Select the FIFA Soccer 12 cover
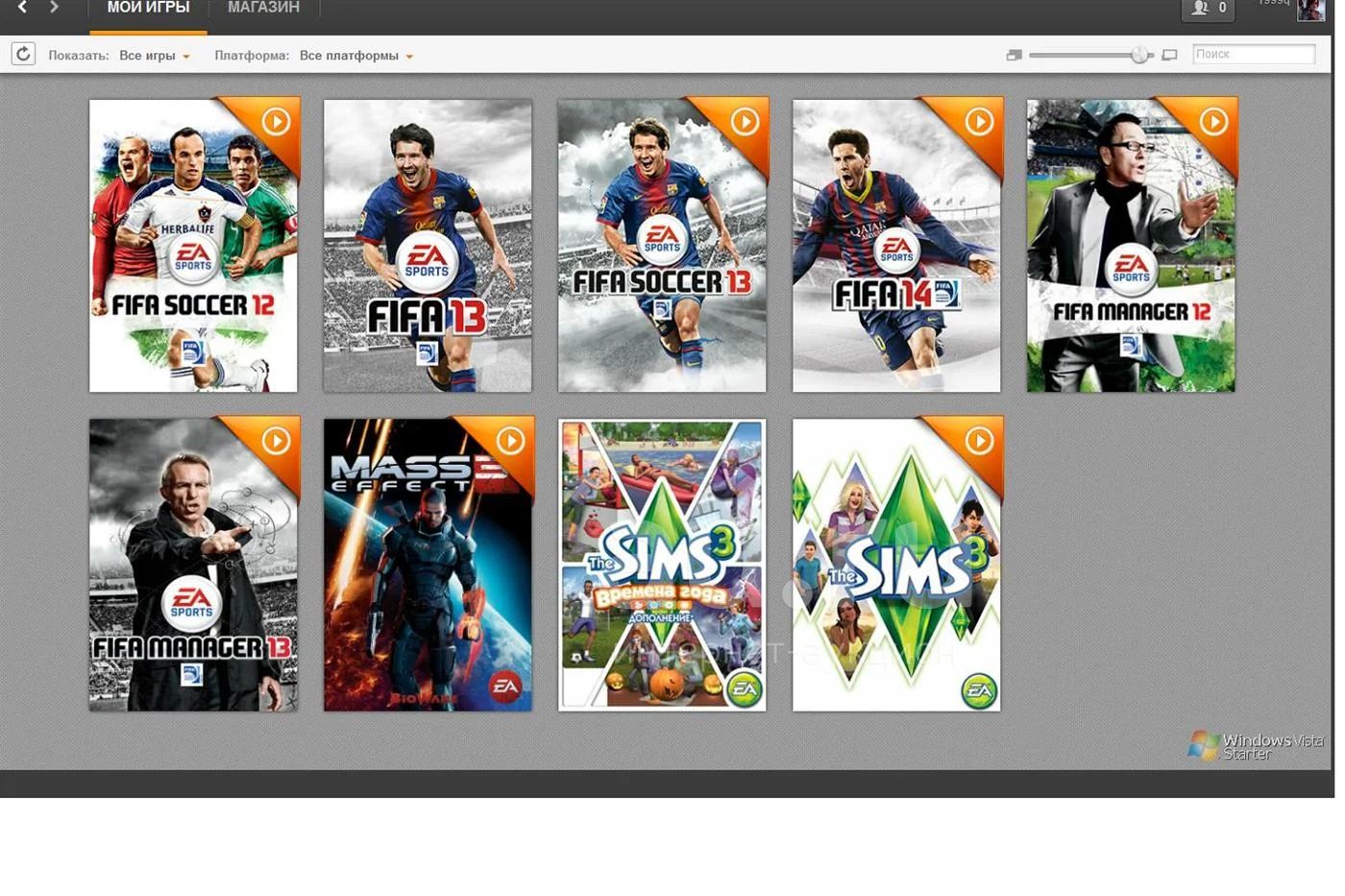Image resolution: width=1345 pixels, height=896 pixels. (193, 246)
